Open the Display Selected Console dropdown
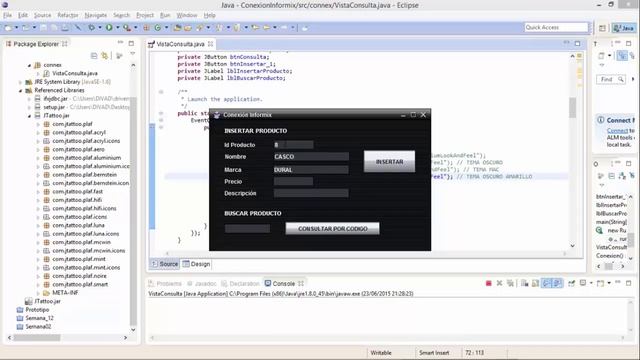640x360 pixels. [x=591, y=283]
